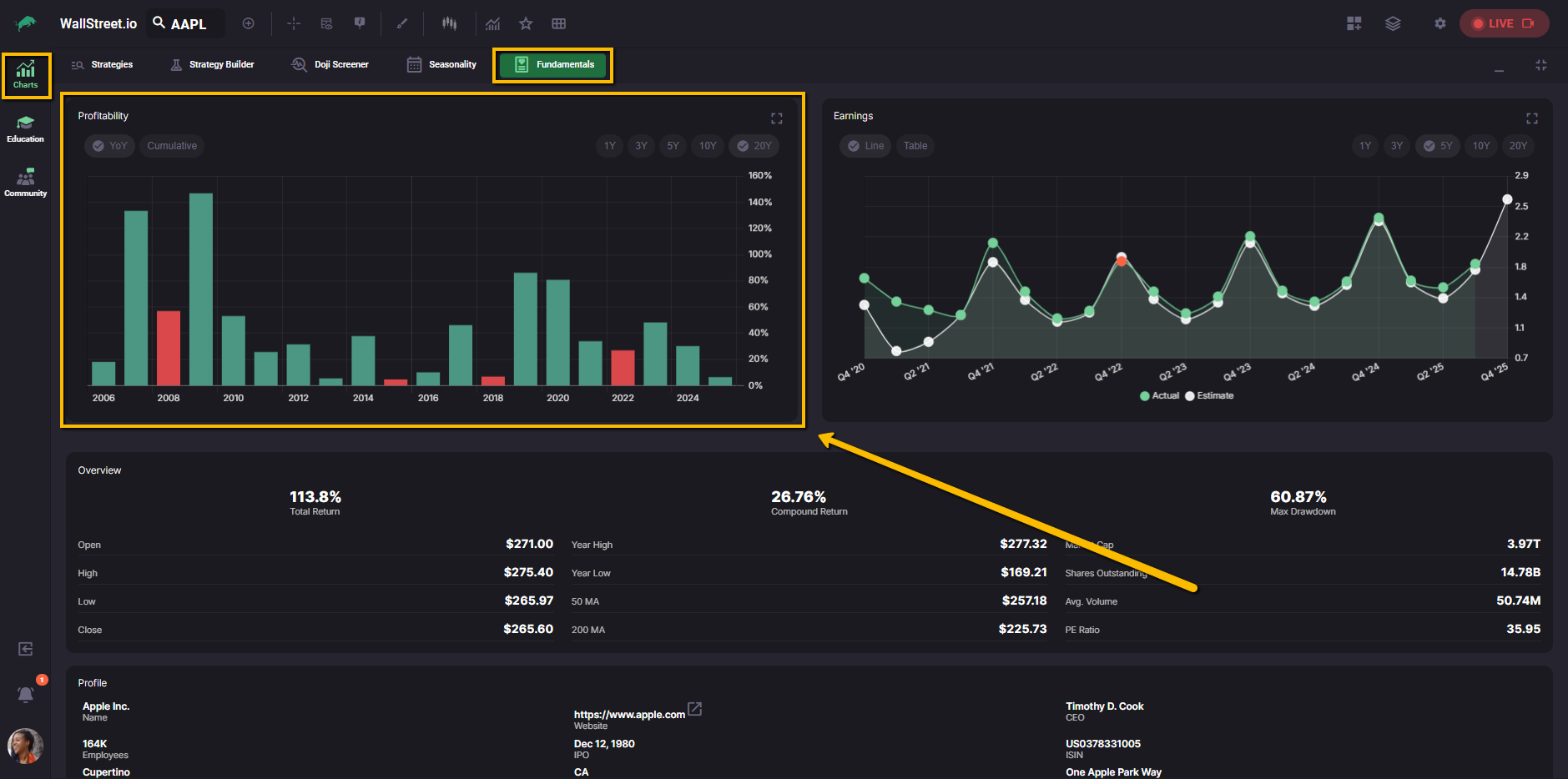
Task: Switch Earnings view to Table
Action: pyautogui.click(x=915, y=146)
